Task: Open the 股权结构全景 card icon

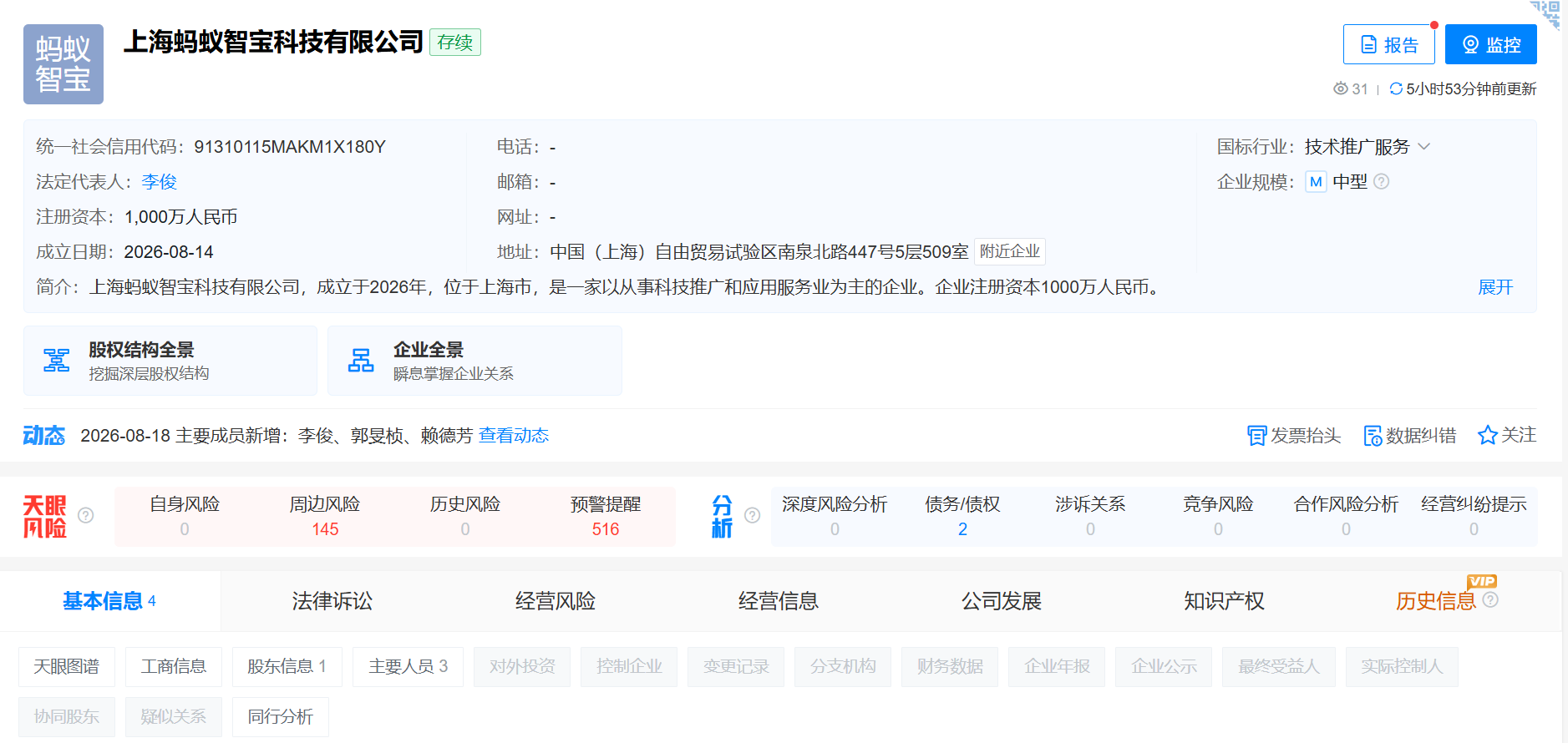Action: (57, 360)
